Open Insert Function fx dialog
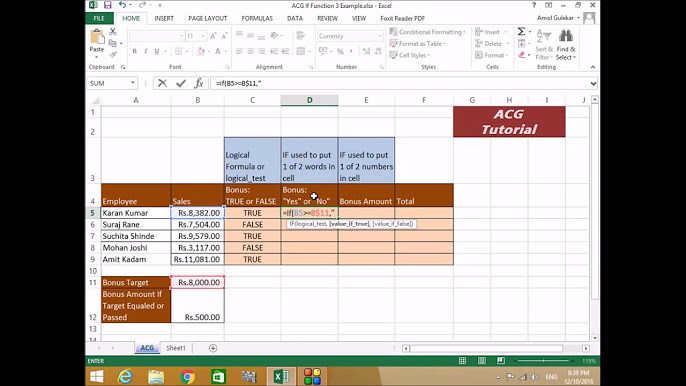 point(199,83)
